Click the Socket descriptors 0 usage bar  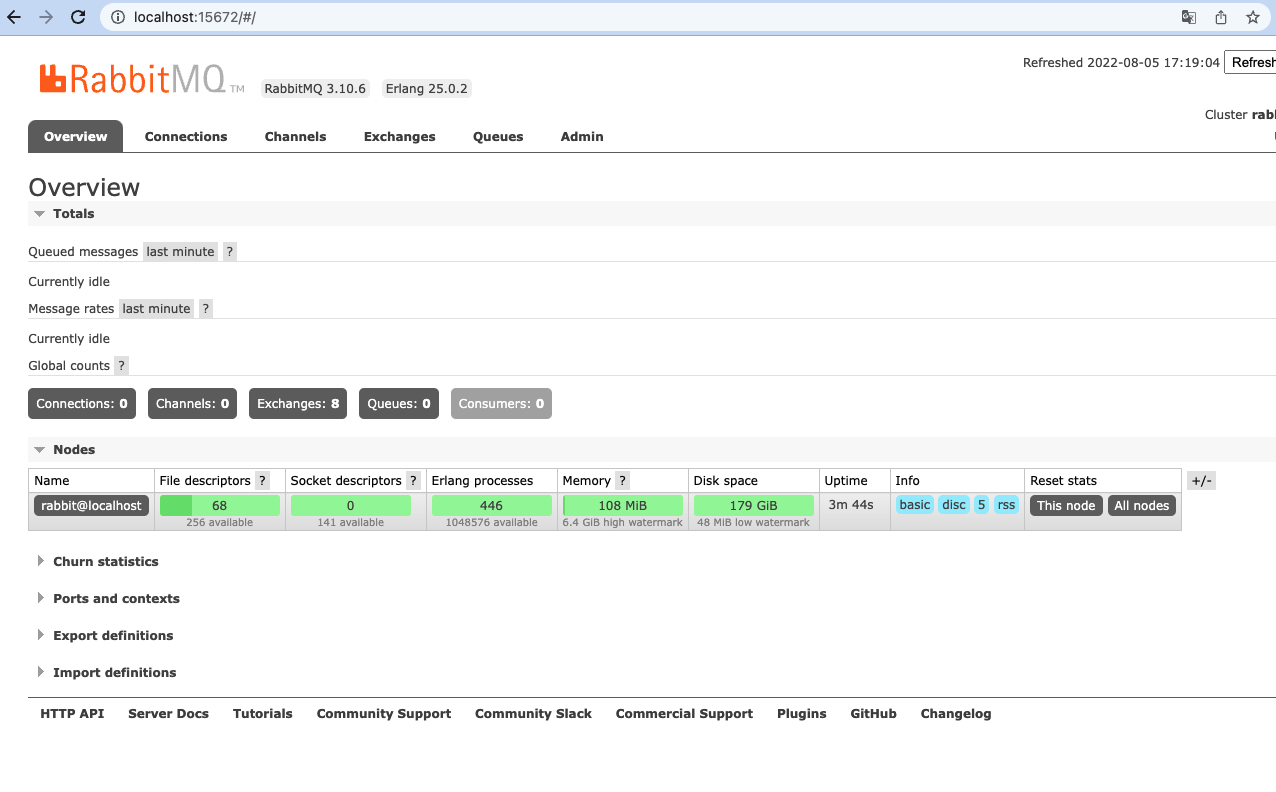click(x=351, y=506)
